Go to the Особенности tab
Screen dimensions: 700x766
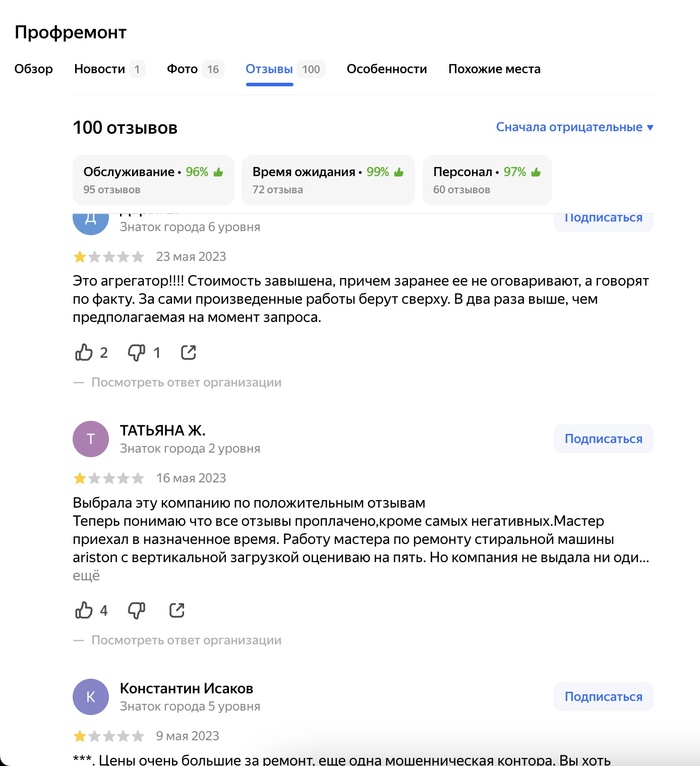point(386,69)
